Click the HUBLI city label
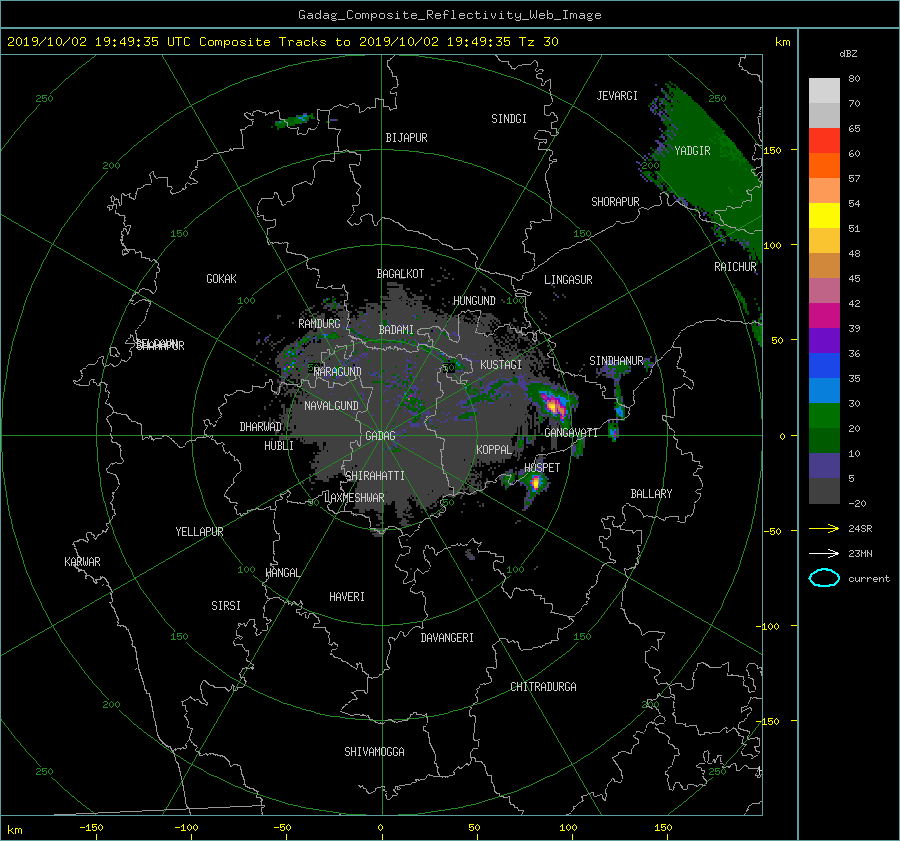This screenshot has height=841, width=900. pyautogui.click(x=279, y=446)
